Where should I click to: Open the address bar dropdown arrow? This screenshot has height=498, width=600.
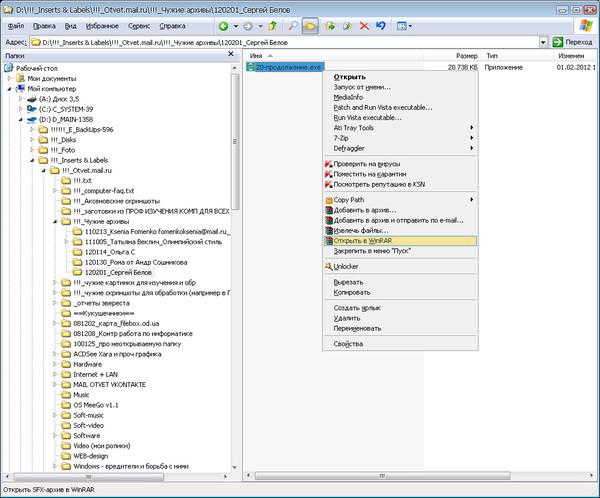pyautogui.click(x=543, y=42)
